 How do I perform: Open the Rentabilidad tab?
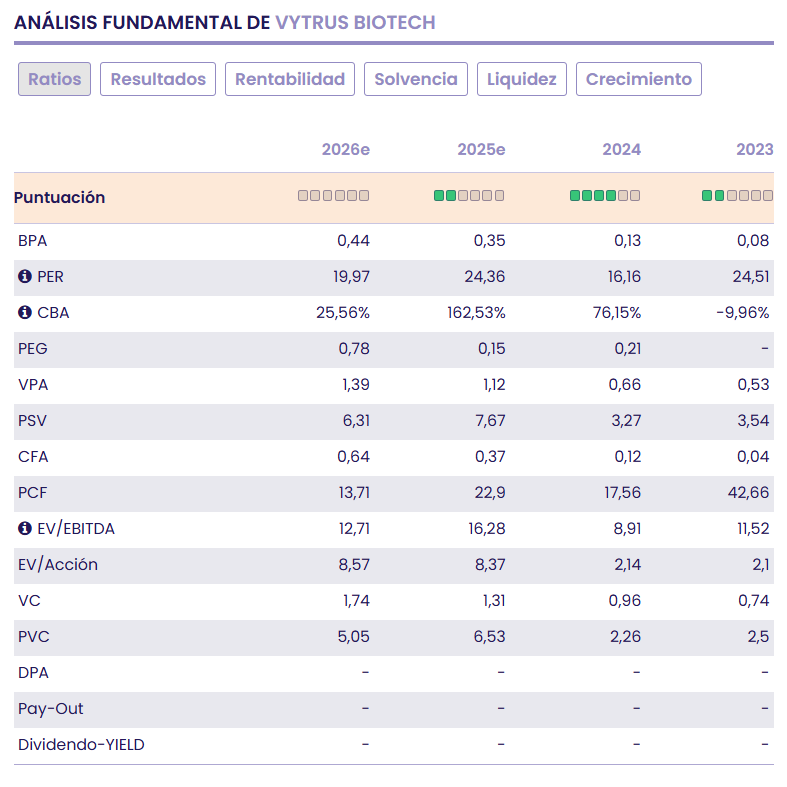pyautogui.click(x=290, y=79)
